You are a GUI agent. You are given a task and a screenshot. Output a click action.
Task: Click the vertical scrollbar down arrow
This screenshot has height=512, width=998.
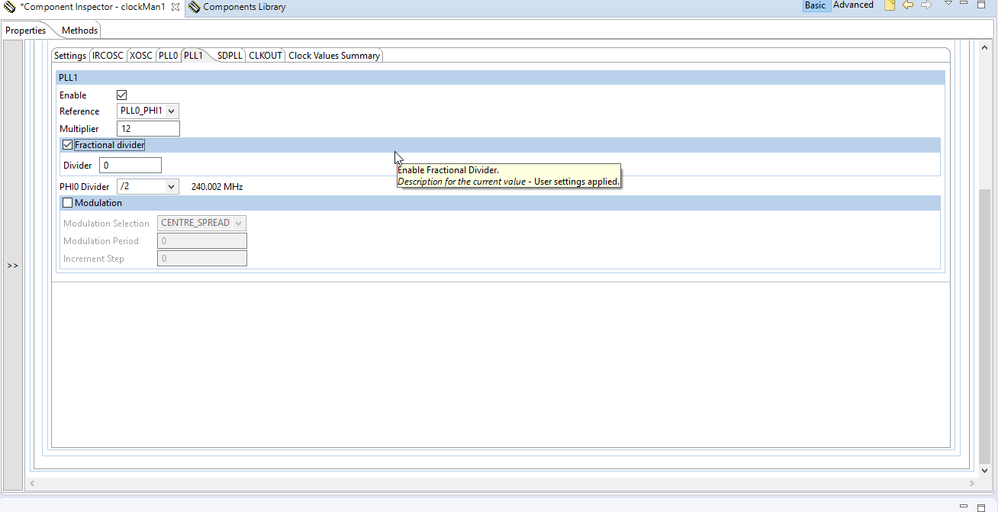point(984,471)
